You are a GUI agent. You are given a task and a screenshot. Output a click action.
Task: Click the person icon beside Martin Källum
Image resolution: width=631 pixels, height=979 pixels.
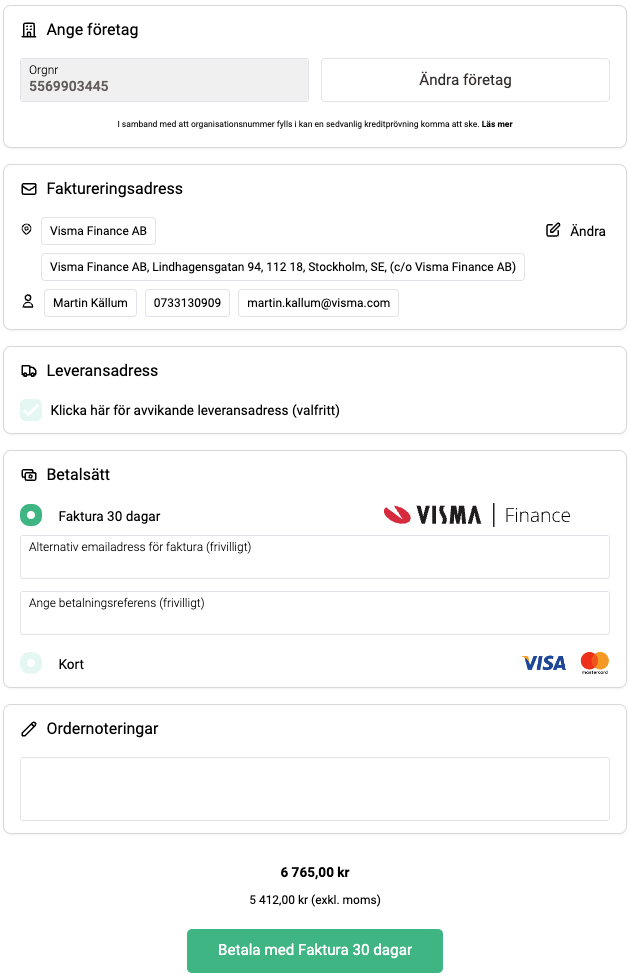point(27,302)
